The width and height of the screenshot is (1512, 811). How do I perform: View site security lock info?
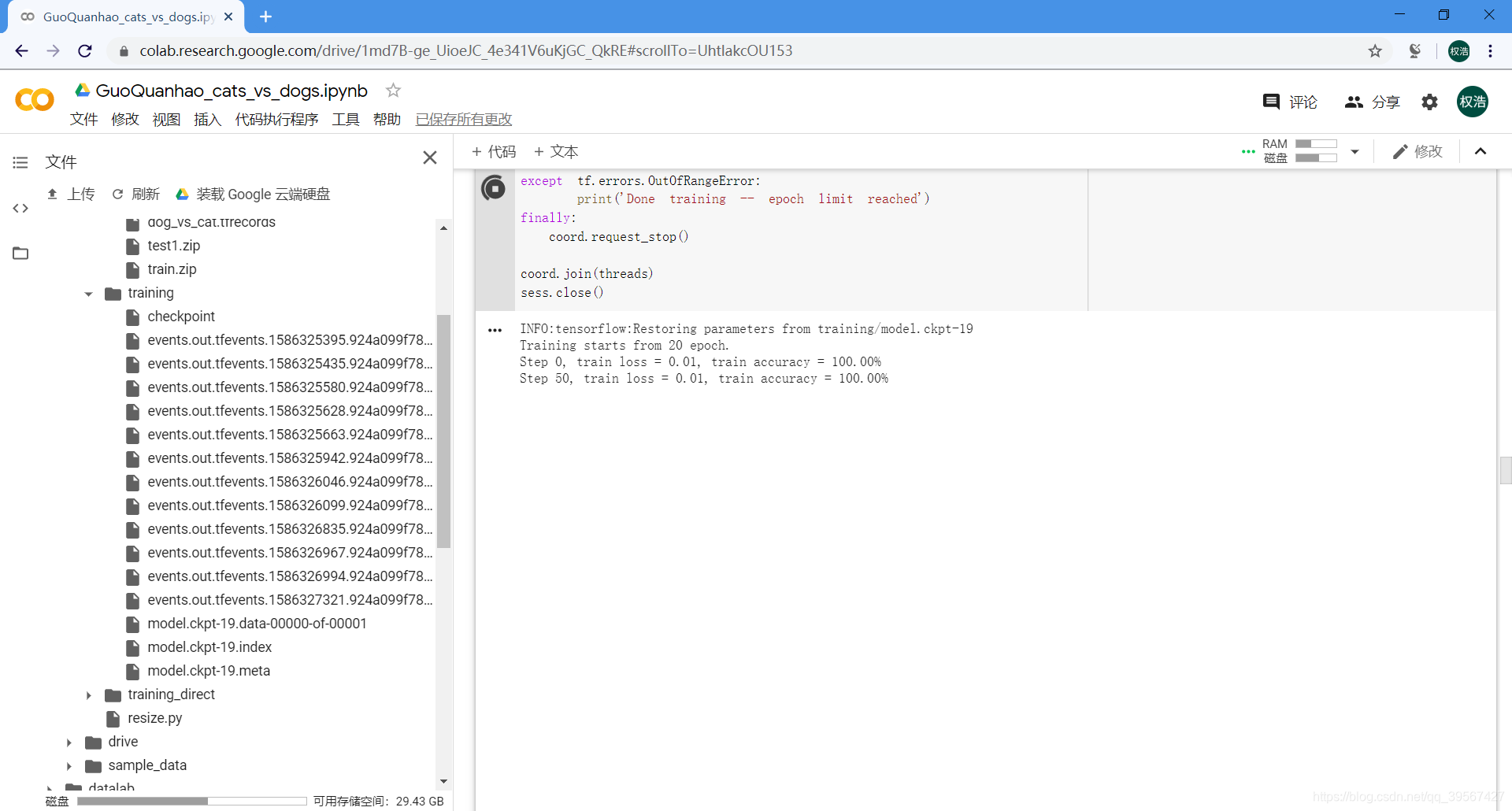click(x=124, y=51)
